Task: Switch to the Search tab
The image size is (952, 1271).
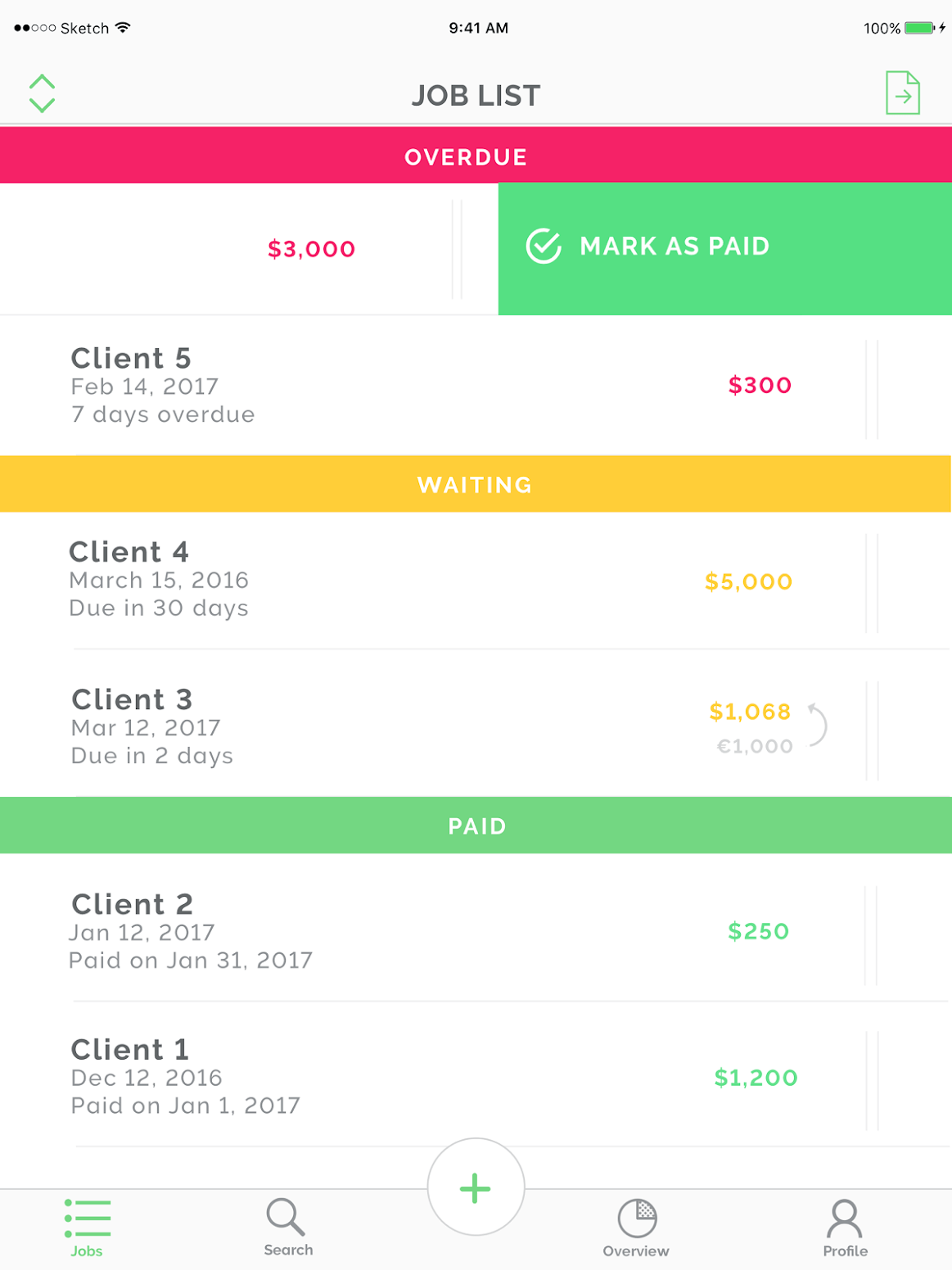Action: [x=287, y=1226]
